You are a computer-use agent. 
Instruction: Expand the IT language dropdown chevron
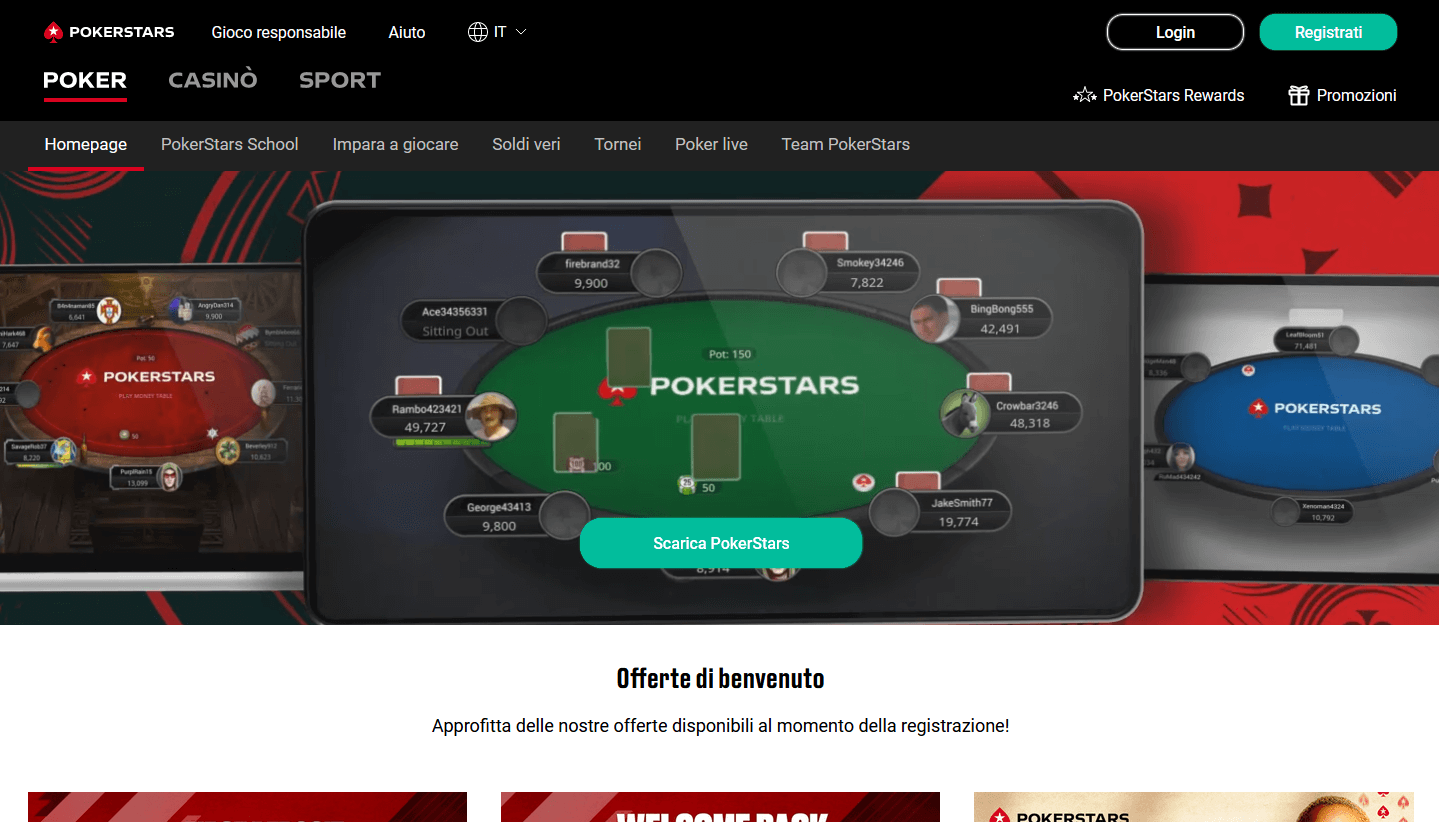pos(520,32)
